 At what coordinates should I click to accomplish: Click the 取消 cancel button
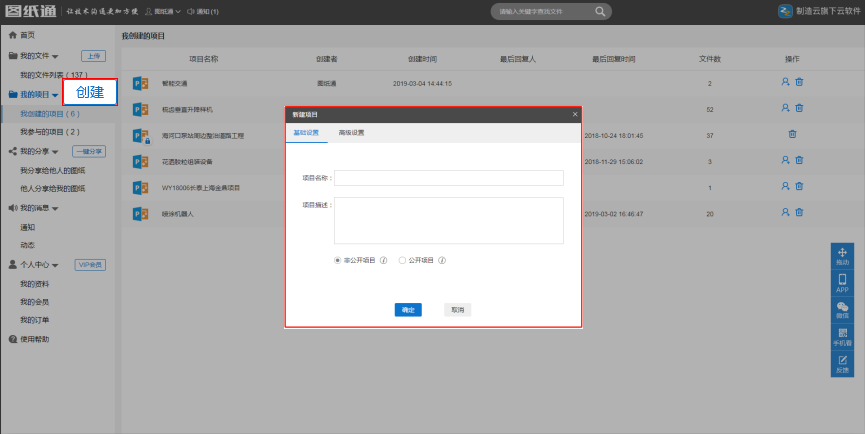coord(457,310)
